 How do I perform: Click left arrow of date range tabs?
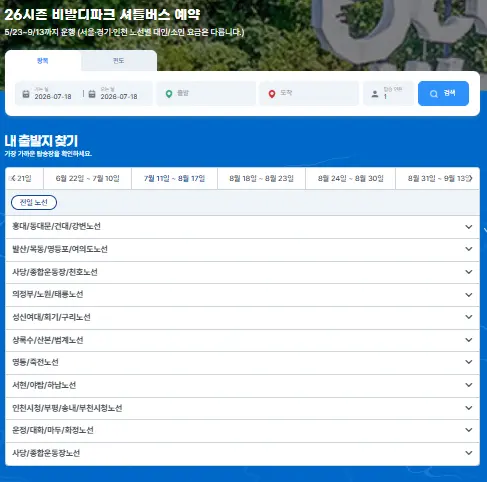pyautogui.click(x=13, y=178)
